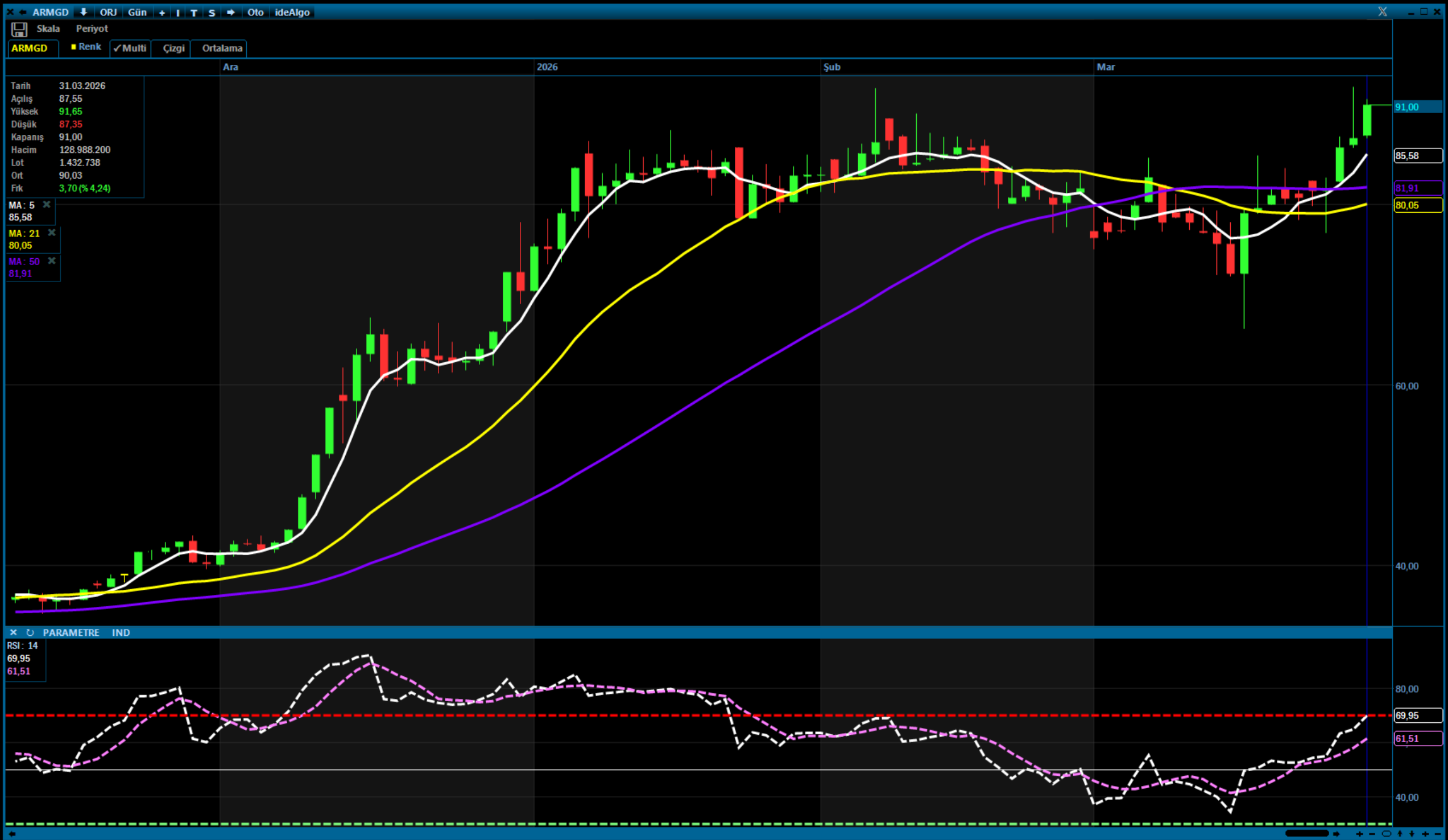
Task: Open the Gün period dropdown
Action: [136, 12]
